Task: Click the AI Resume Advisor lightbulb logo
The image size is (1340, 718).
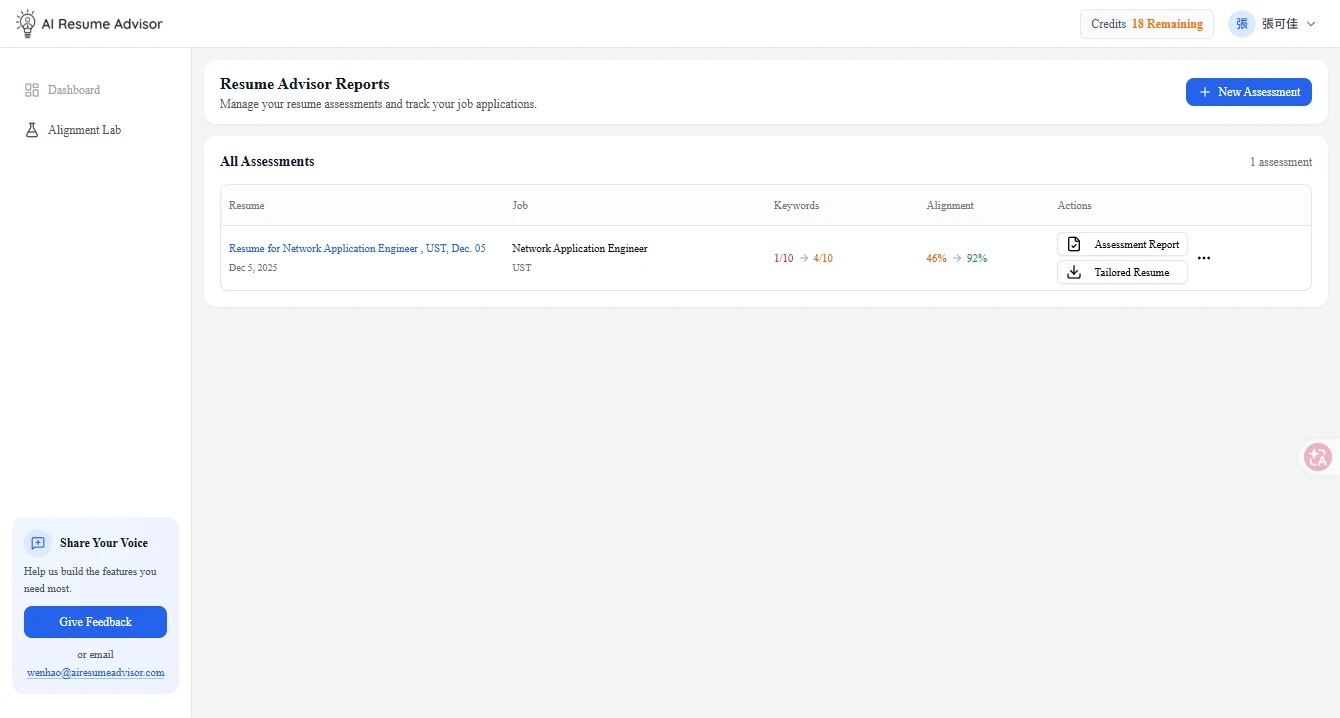Action: 26,23
